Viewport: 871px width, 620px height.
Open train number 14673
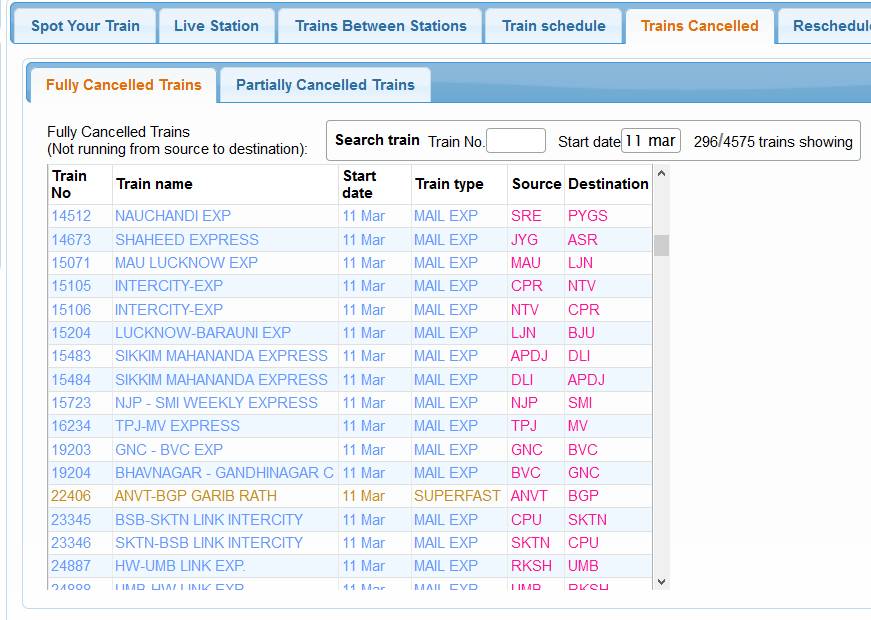tap(71, 240)
